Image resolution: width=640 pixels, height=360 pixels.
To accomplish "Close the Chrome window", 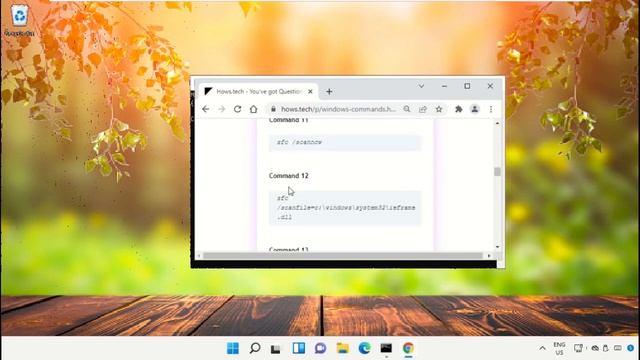I will [x=490, y=86].
